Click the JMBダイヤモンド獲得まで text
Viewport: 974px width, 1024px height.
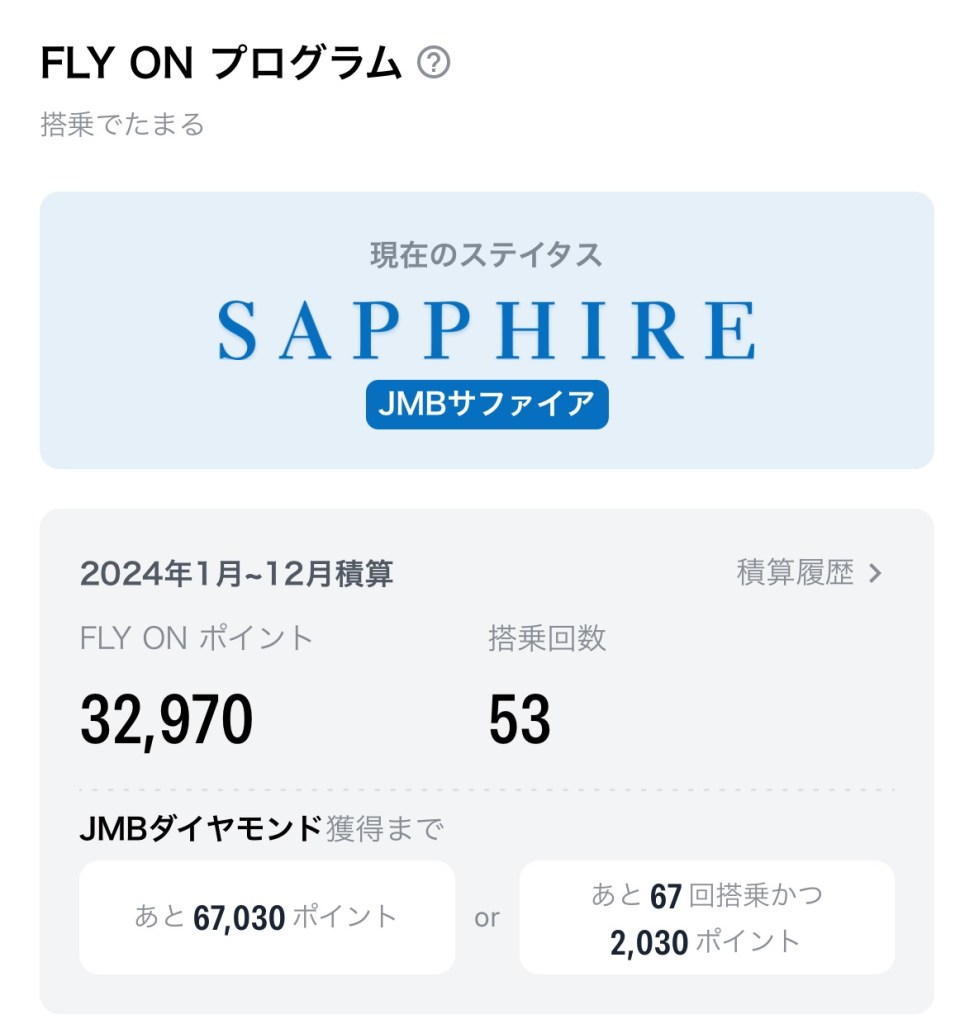click(260, 828)
